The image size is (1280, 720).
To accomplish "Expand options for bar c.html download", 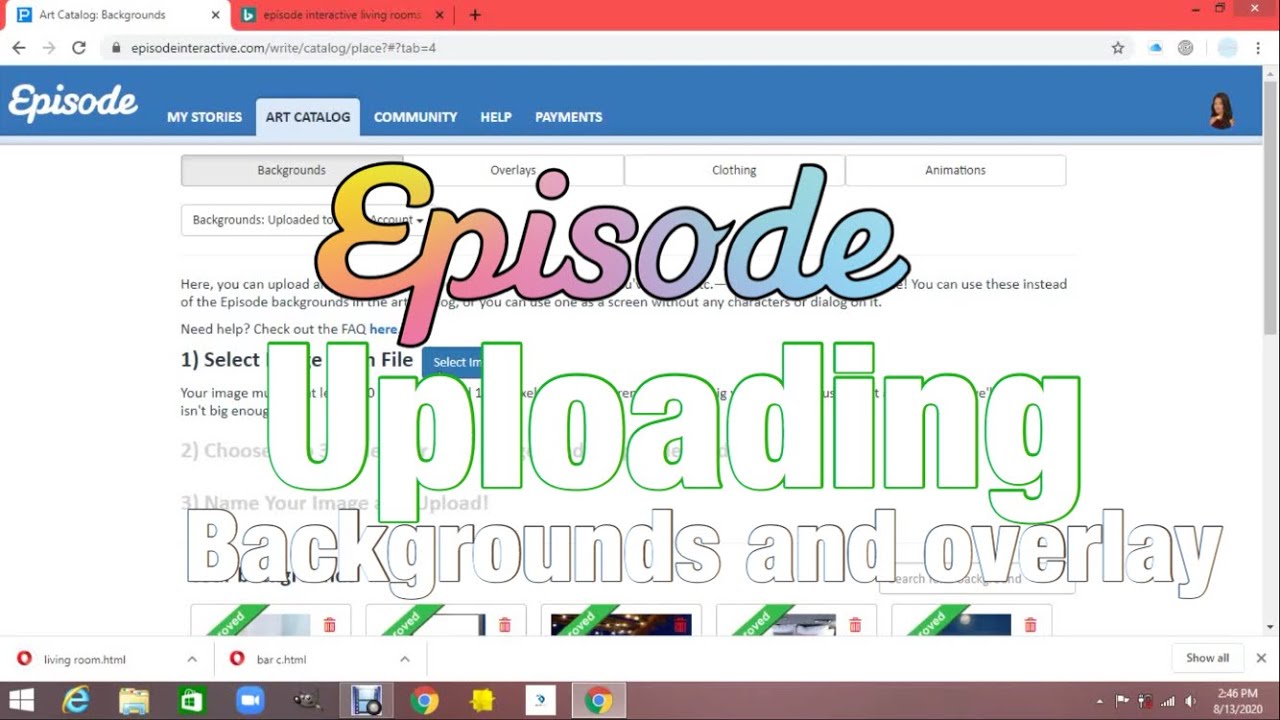I will [404, 659].
